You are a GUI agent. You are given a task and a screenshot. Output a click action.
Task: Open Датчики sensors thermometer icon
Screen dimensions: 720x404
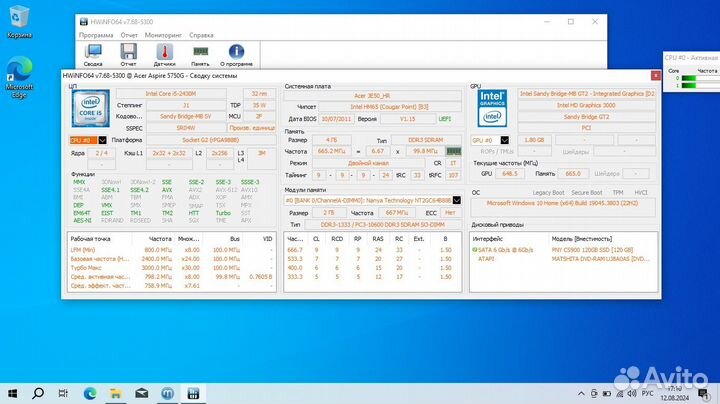(164, 55)
